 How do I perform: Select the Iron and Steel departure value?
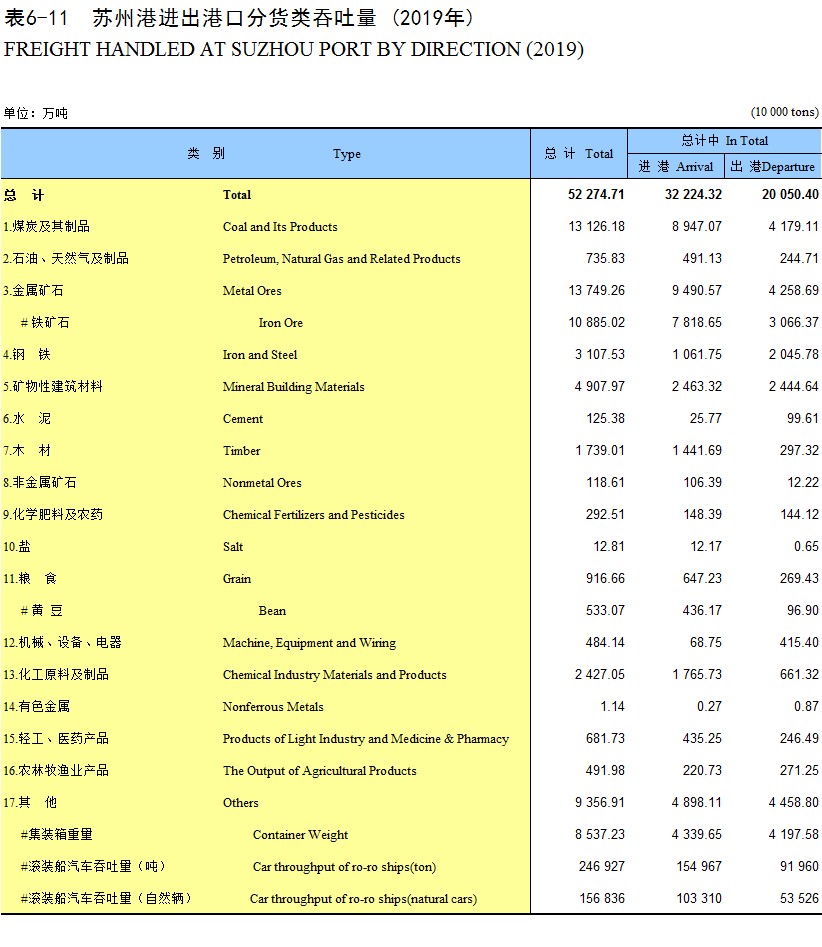pos(793,354)
